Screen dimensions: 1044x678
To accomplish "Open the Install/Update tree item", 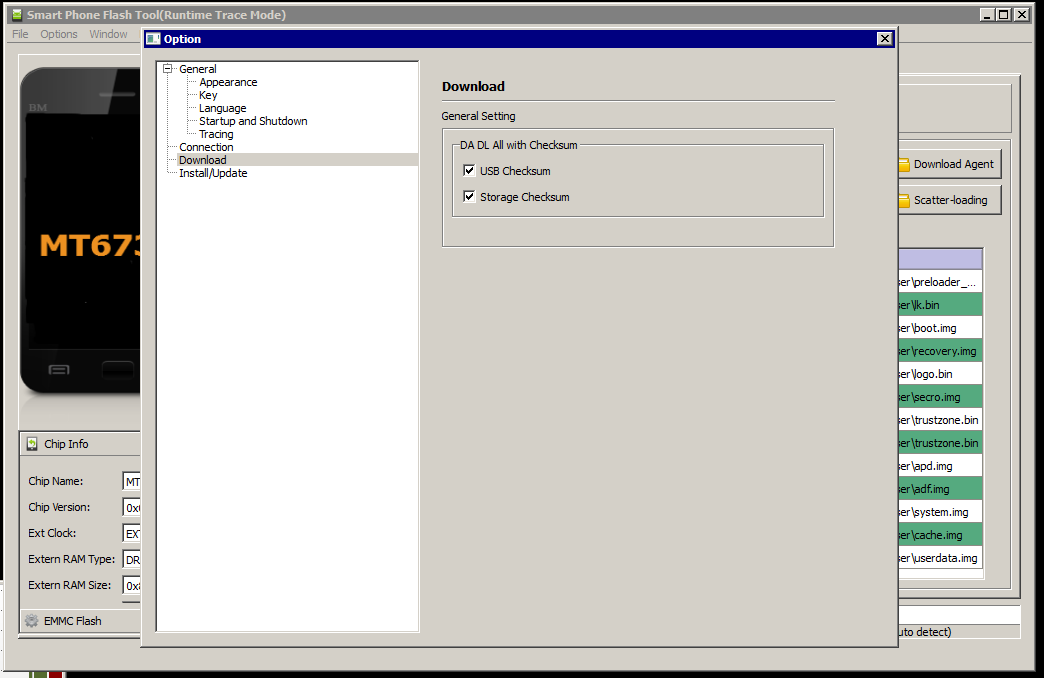I will click(x=213, y=173).
